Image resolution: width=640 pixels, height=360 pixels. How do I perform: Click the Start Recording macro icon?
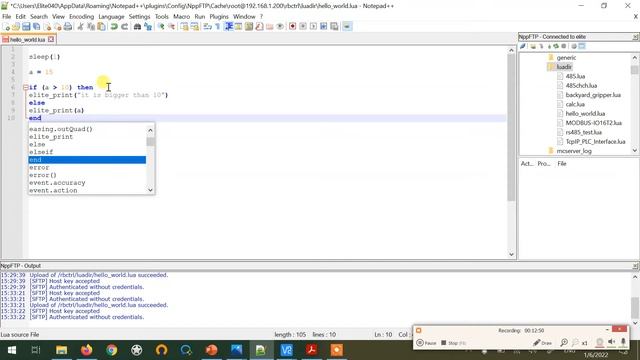click(292, 27)
